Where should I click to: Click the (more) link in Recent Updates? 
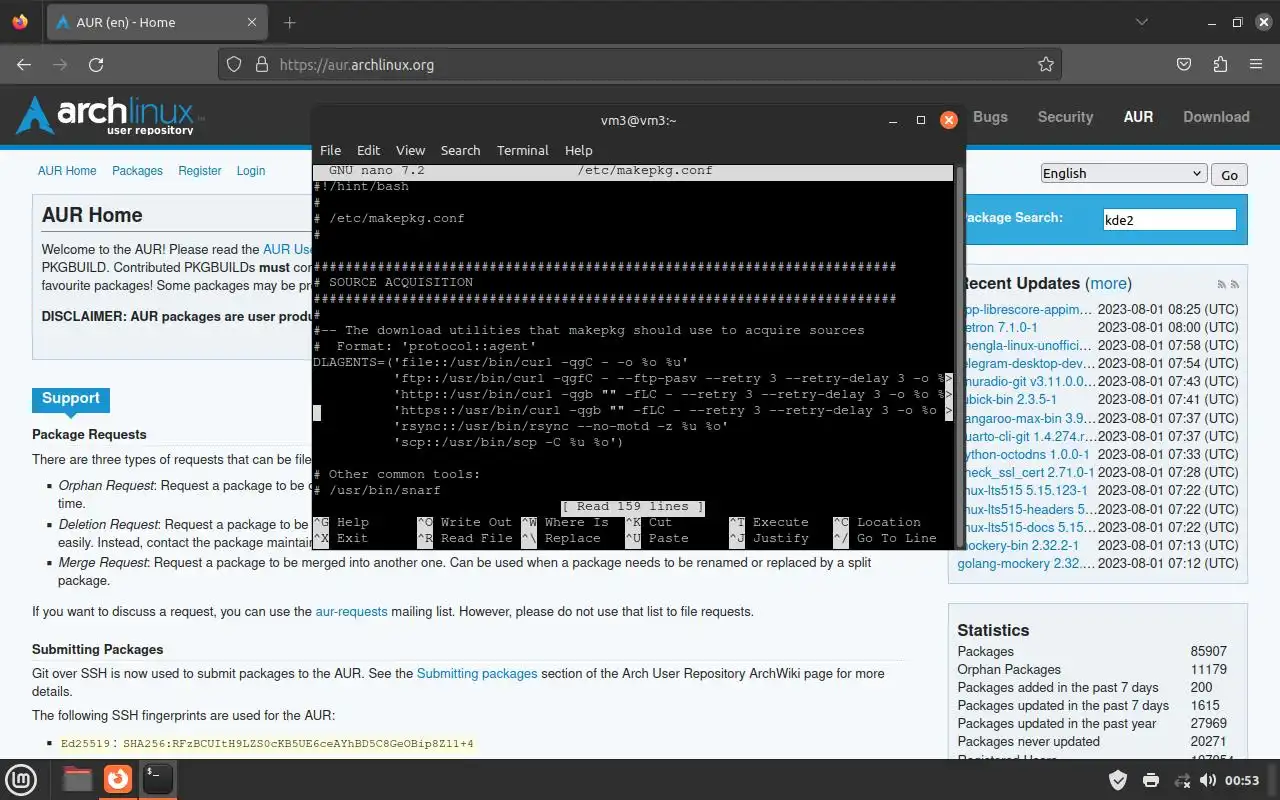click(x=1108, y=284)
